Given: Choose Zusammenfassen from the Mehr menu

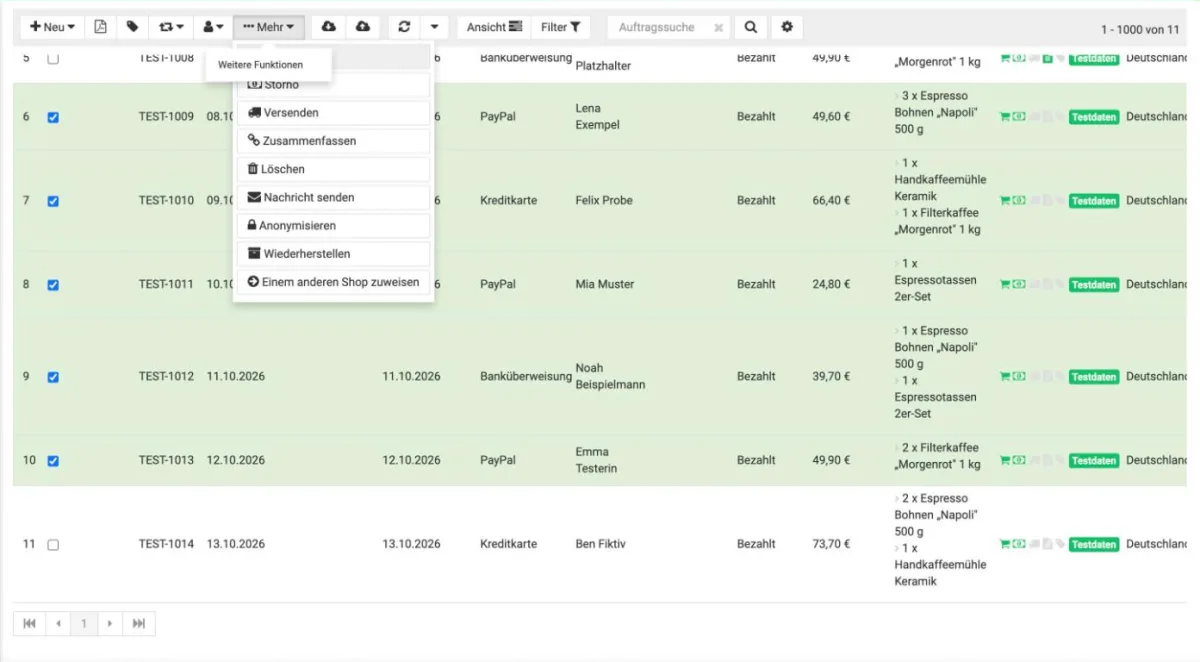Looking at the screenshot, I should 333,141.
